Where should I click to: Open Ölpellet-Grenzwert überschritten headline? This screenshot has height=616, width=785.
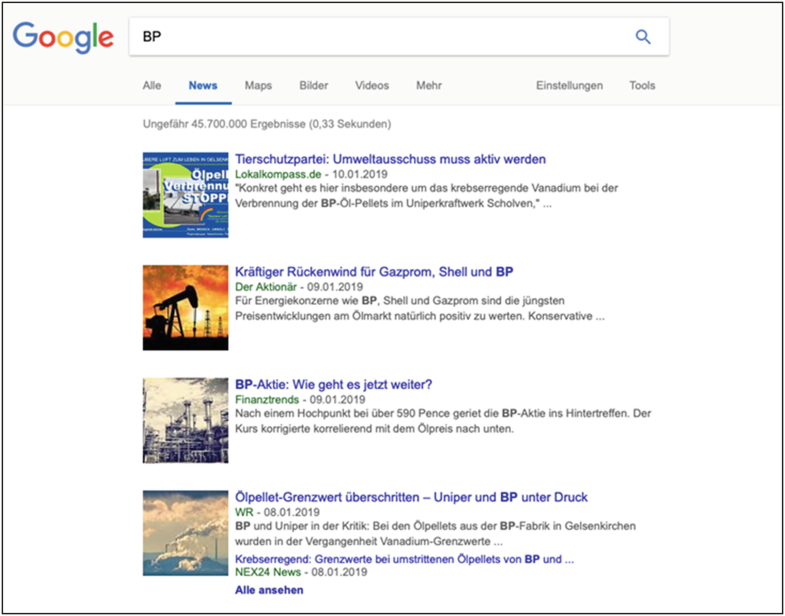coord(411,497)
